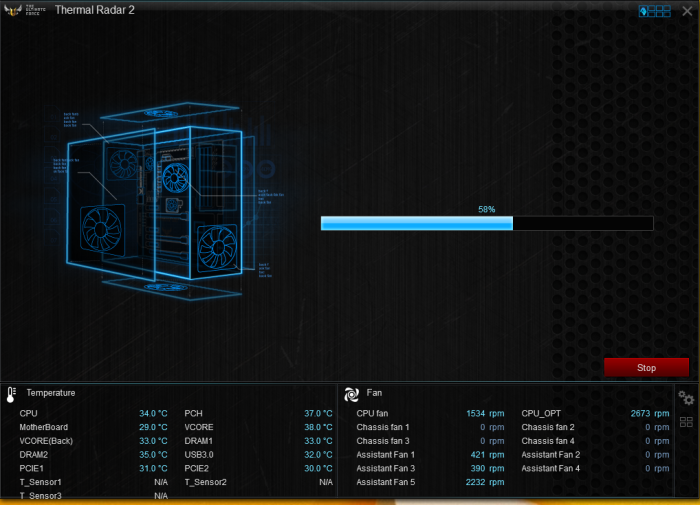Click the T_Sensor2 label
Screen dimensions: 700x505
205,482
